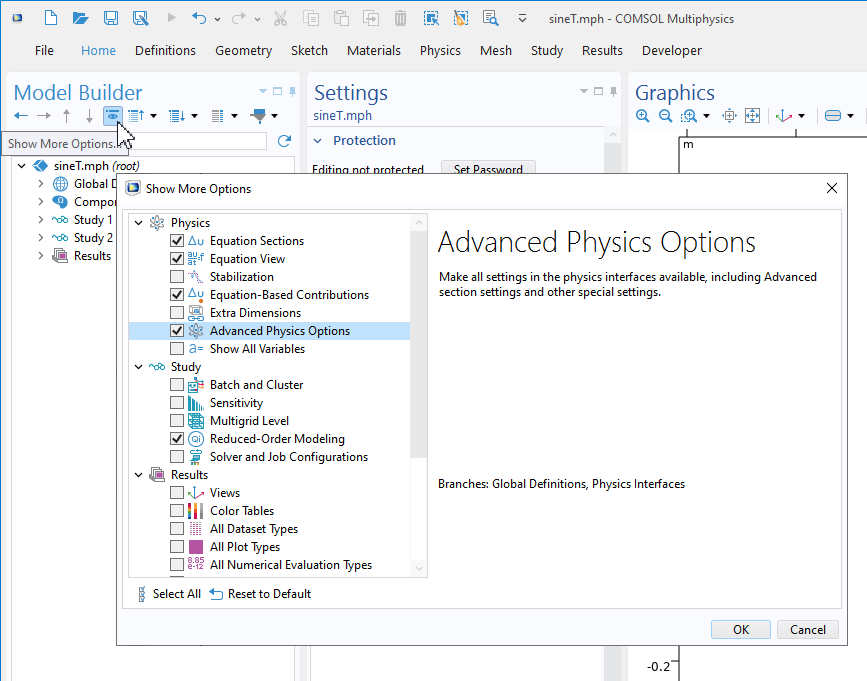
Task: Collapse the Study group in the dialog
Action: [139, 367]
